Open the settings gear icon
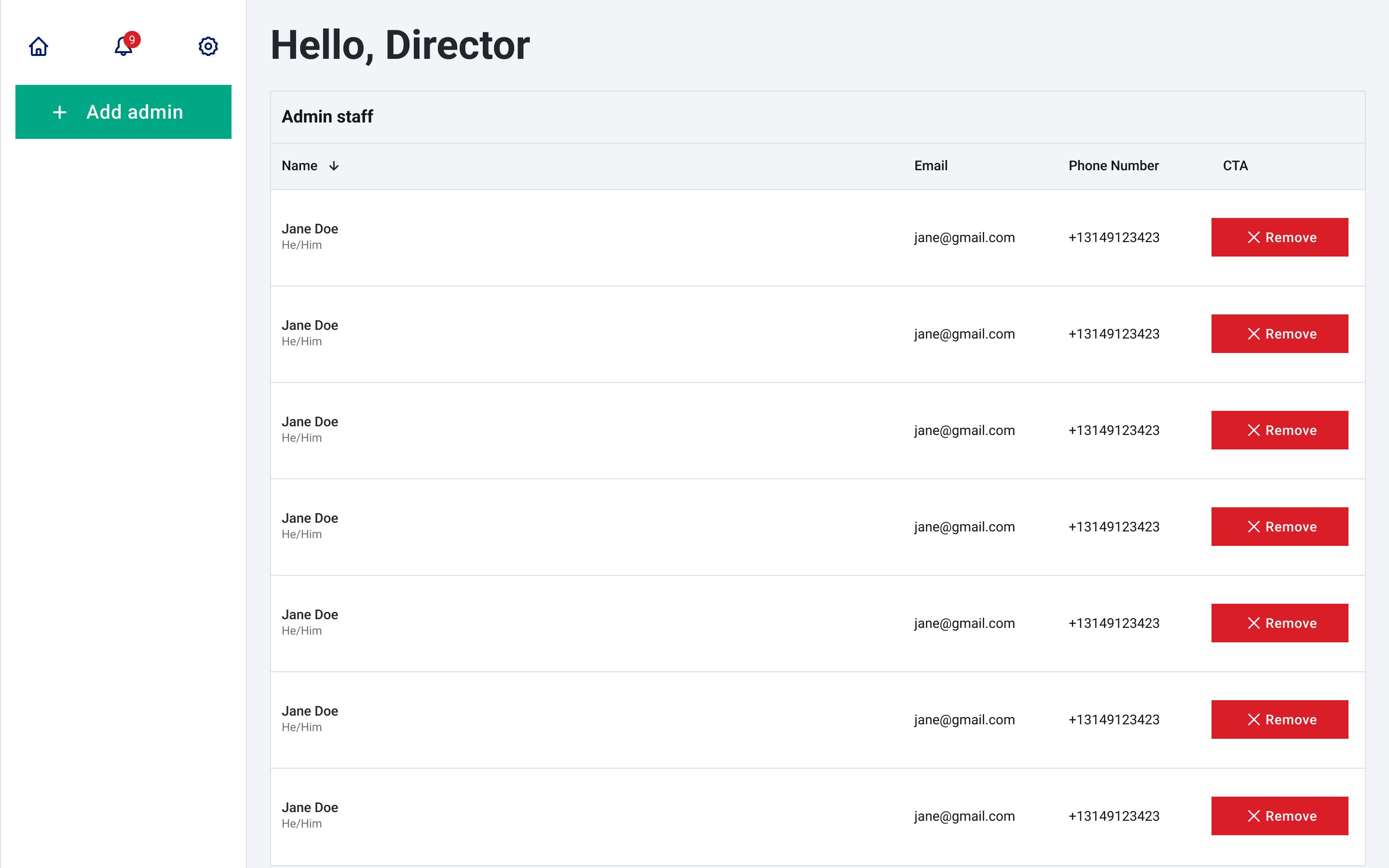 pos(208,46)
